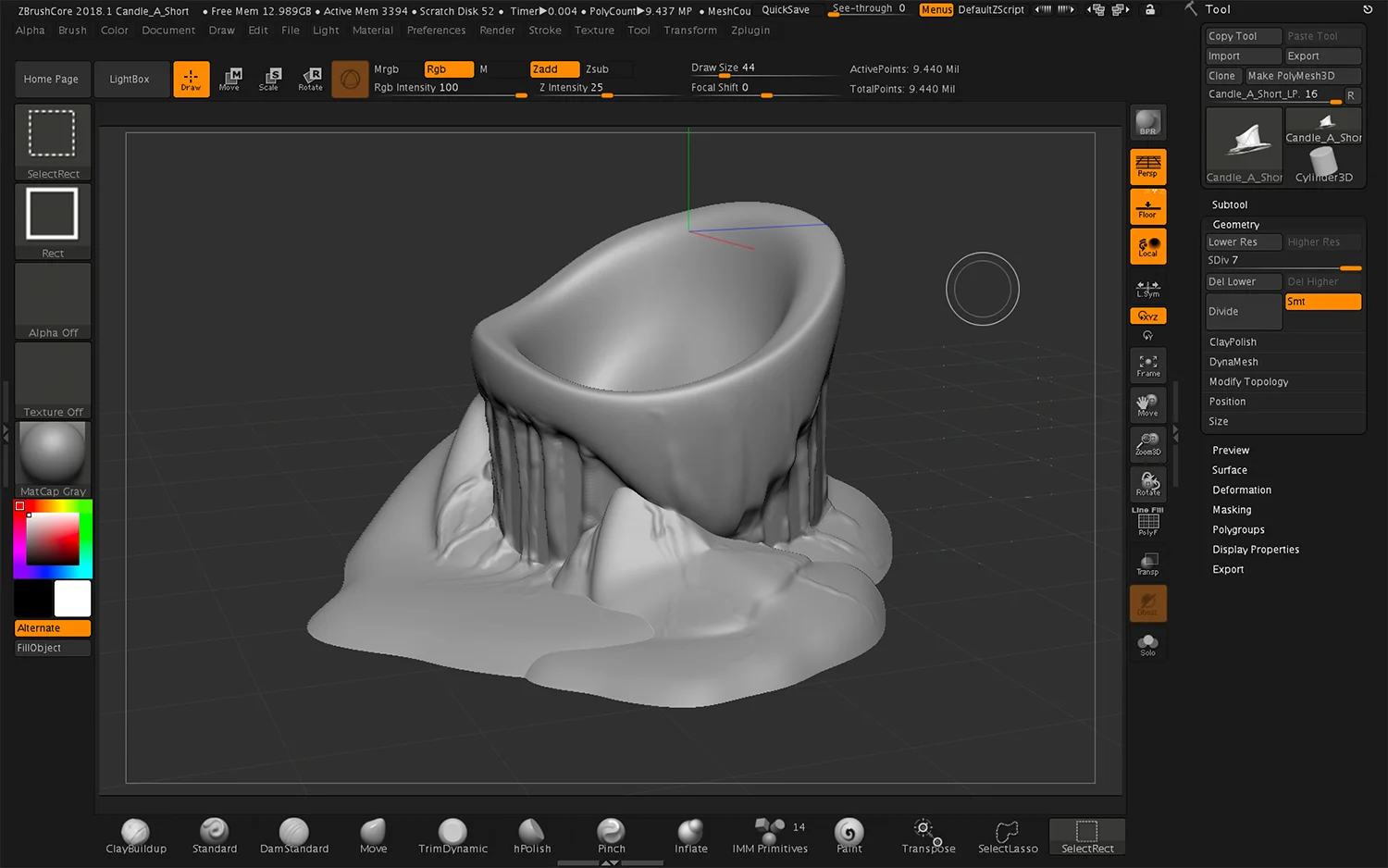The width and height of the screenshot is (1388, 868).
Task: Open the Render menu
Action: point(497,31)
